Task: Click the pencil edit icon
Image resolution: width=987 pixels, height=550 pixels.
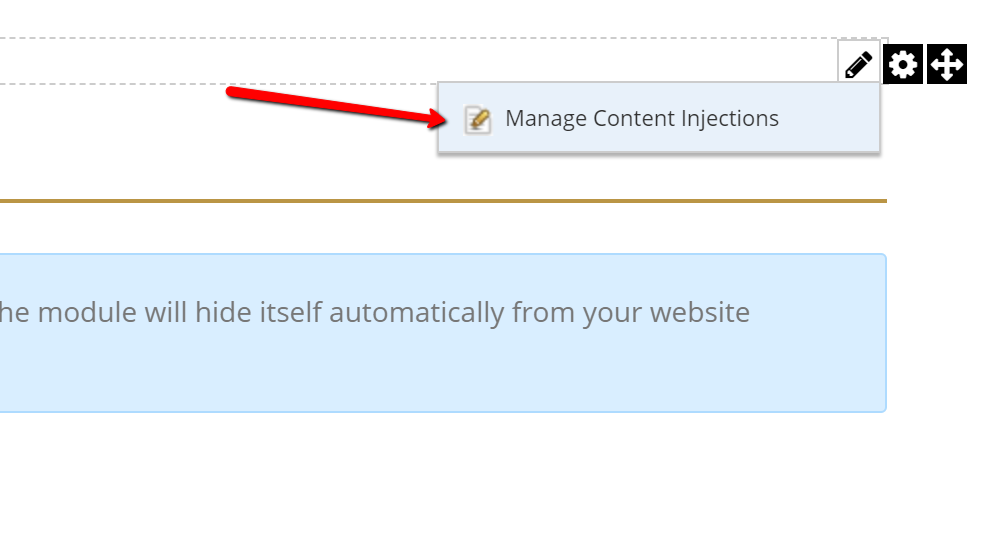Action: pos(859,63)
